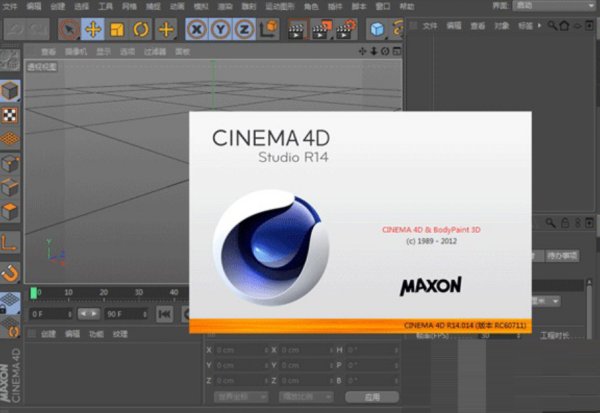Open the 渲染 render menu
The height and width of the screenshot is (413, 600).
(x=225, y=6)
